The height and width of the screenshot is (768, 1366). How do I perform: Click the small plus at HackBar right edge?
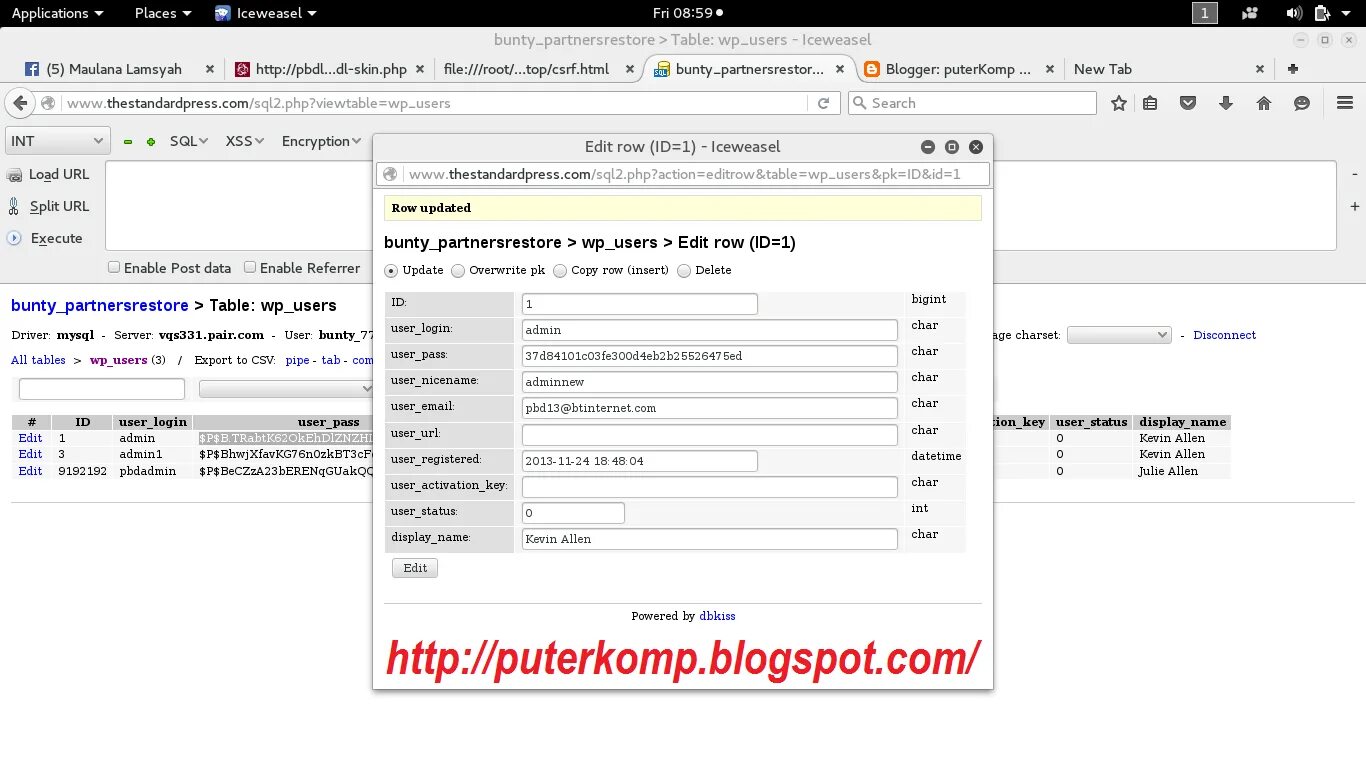click(x=1355, y=206)
